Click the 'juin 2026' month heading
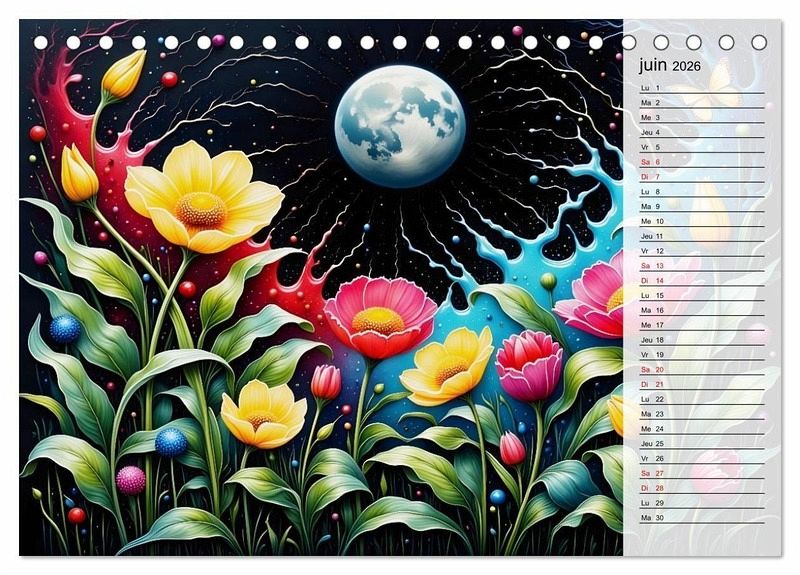This screenshot has height=575, width=800. pos(670,66)
